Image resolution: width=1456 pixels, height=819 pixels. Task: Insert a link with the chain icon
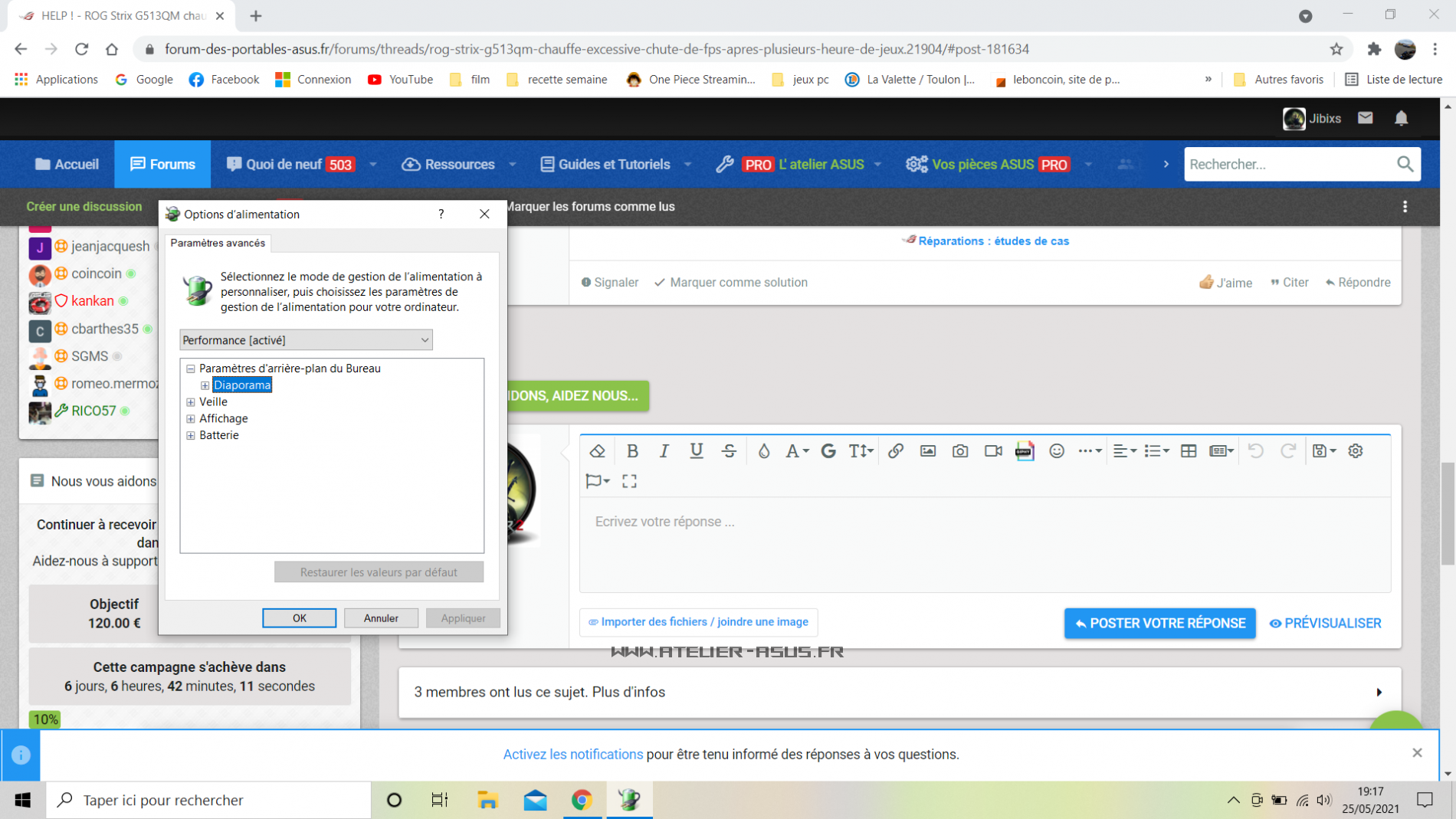pyautogui.click(x=895, y=451)
